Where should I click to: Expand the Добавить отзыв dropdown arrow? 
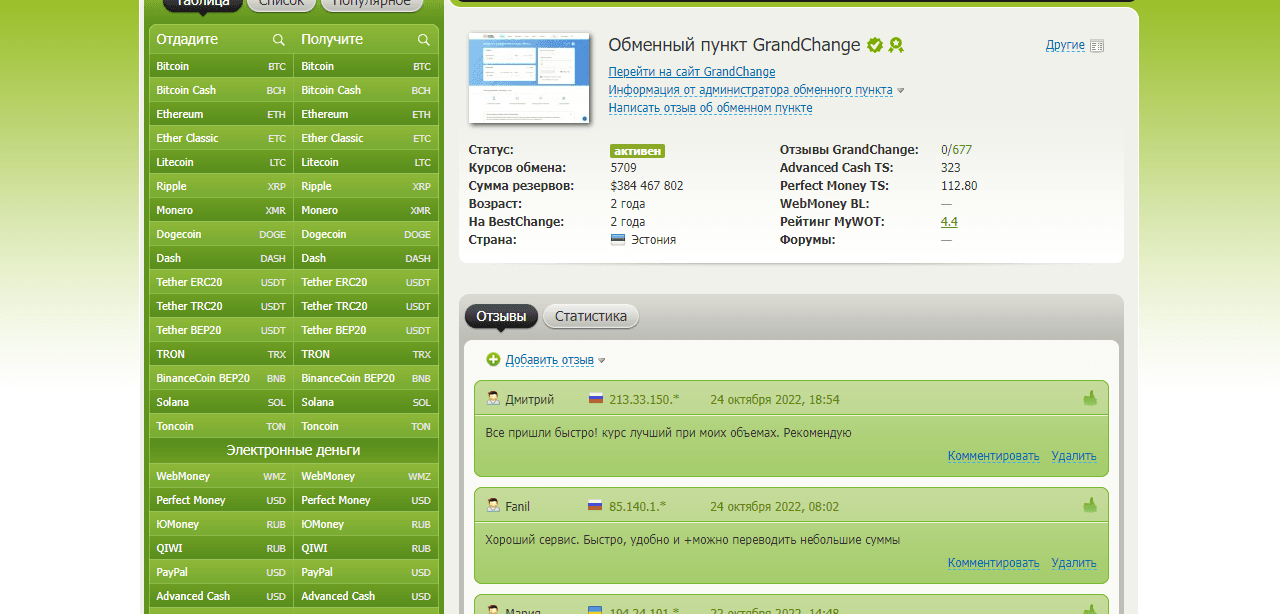[602, 361]
